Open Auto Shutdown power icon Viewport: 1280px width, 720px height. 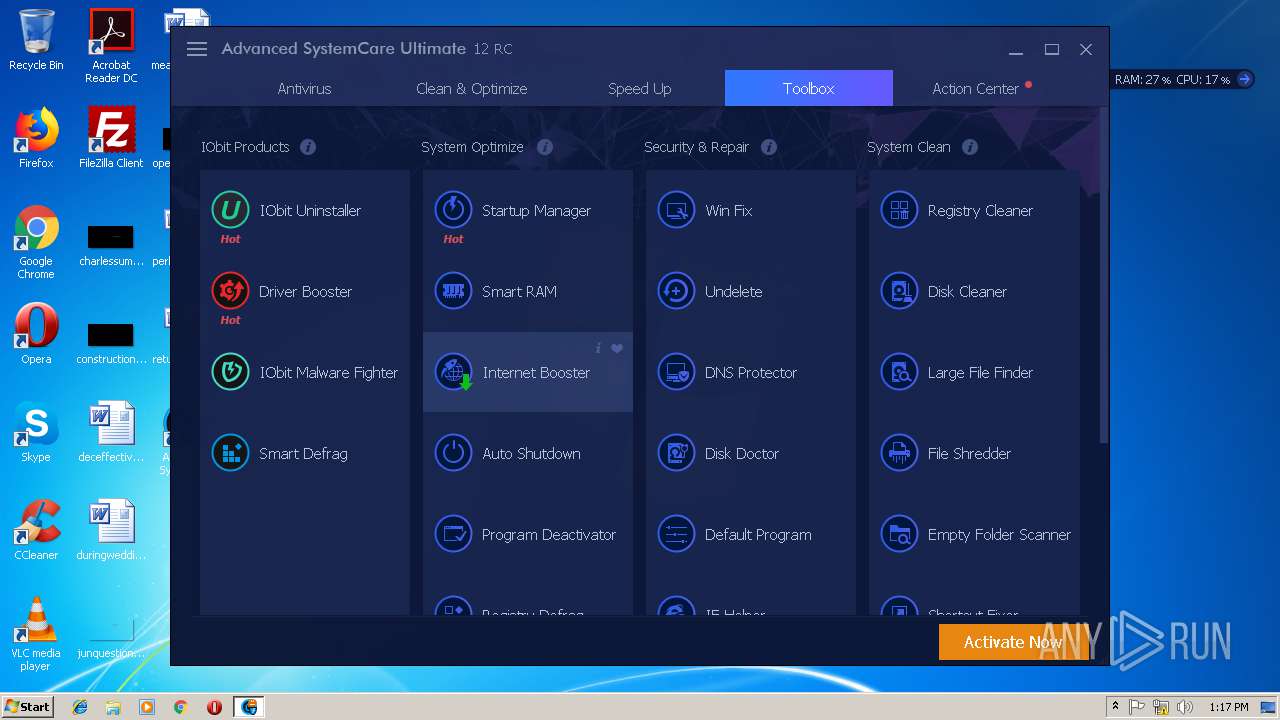coord(453,453)
